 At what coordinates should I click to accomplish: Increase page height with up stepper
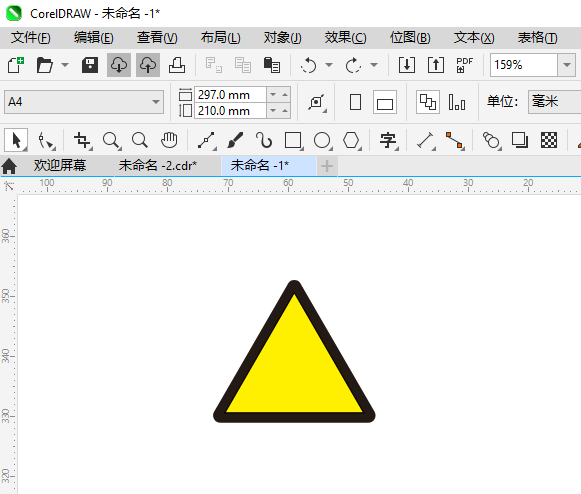tap(285, 111)
